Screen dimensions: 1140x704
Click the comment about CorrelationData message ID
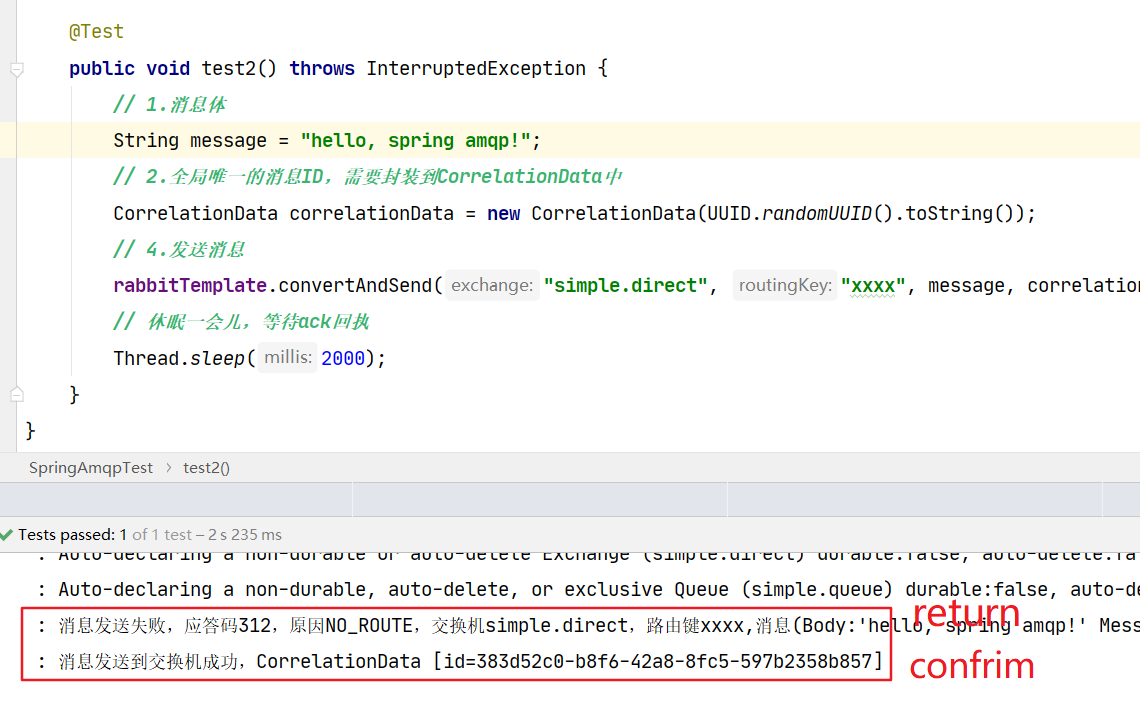point(368,177)
